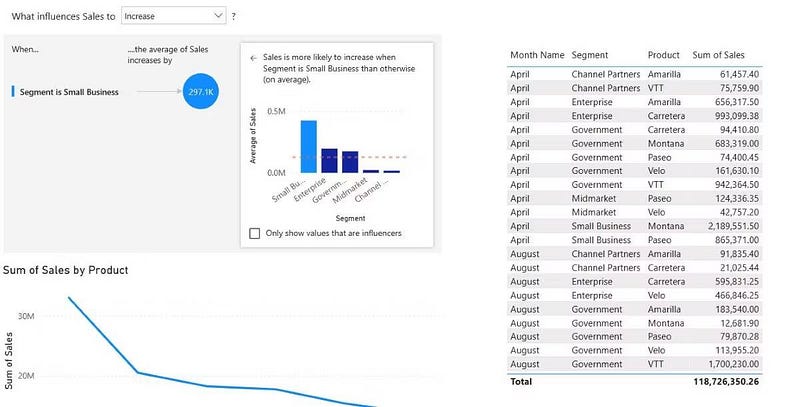Click the Product column header

pos(664,55)
